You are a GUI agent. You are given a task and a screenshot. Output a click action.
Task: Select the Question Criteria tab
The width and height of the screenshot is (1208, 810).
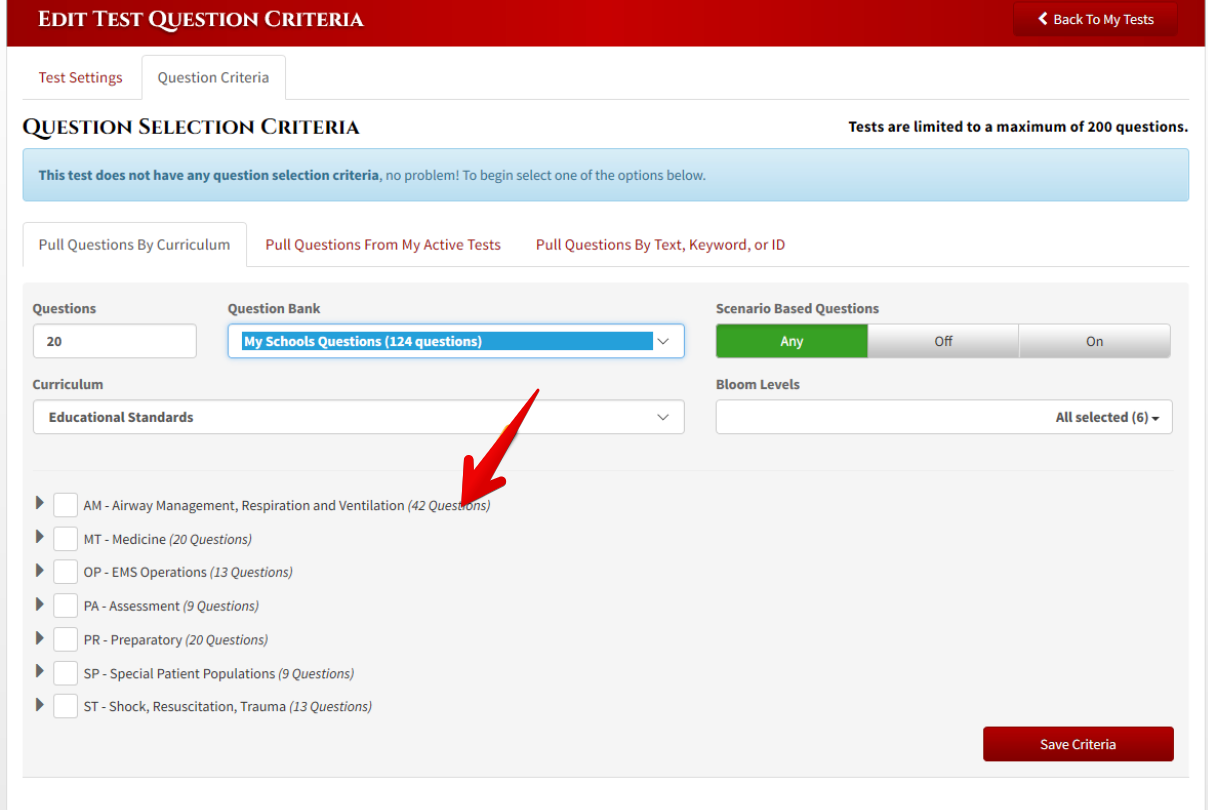click(213, 77)
